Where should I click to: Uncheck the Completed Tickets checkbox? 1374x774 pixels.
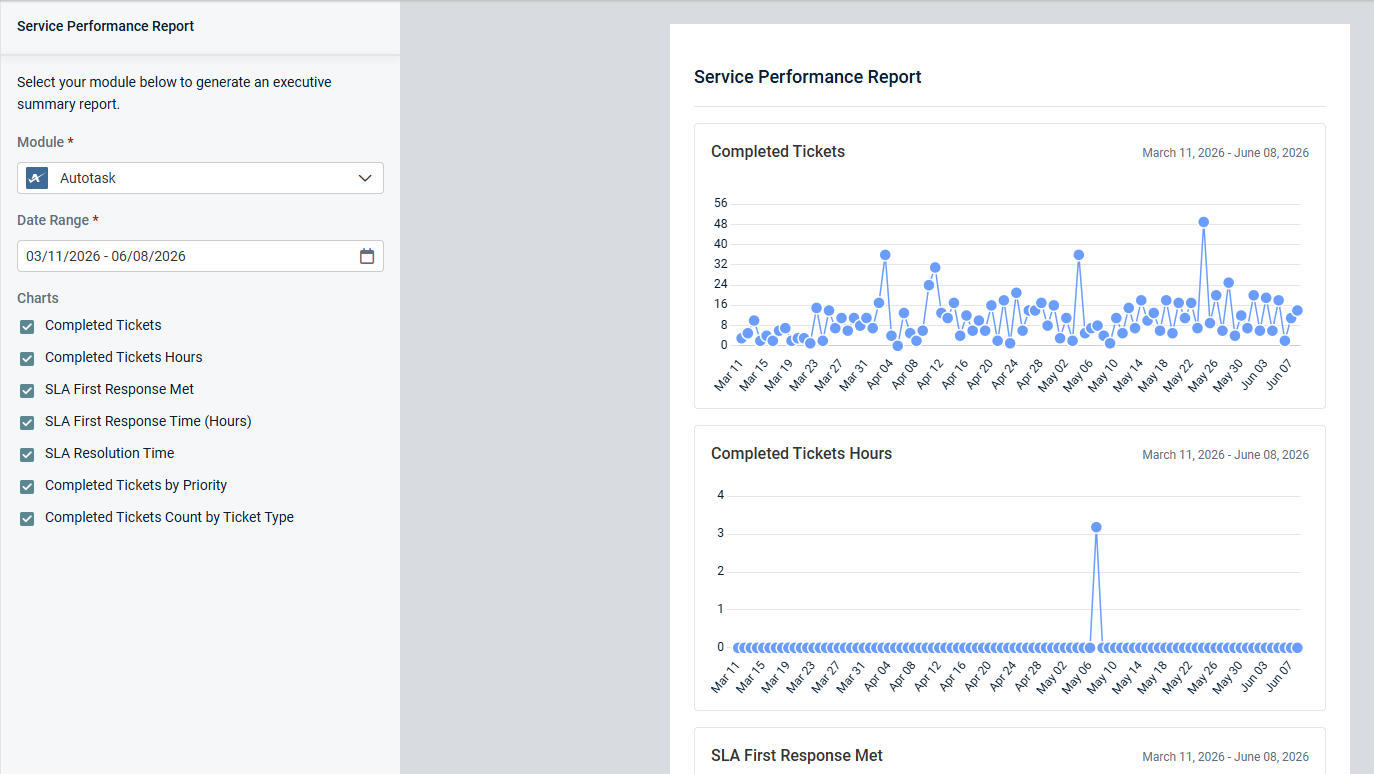click(x=27, y=326)
